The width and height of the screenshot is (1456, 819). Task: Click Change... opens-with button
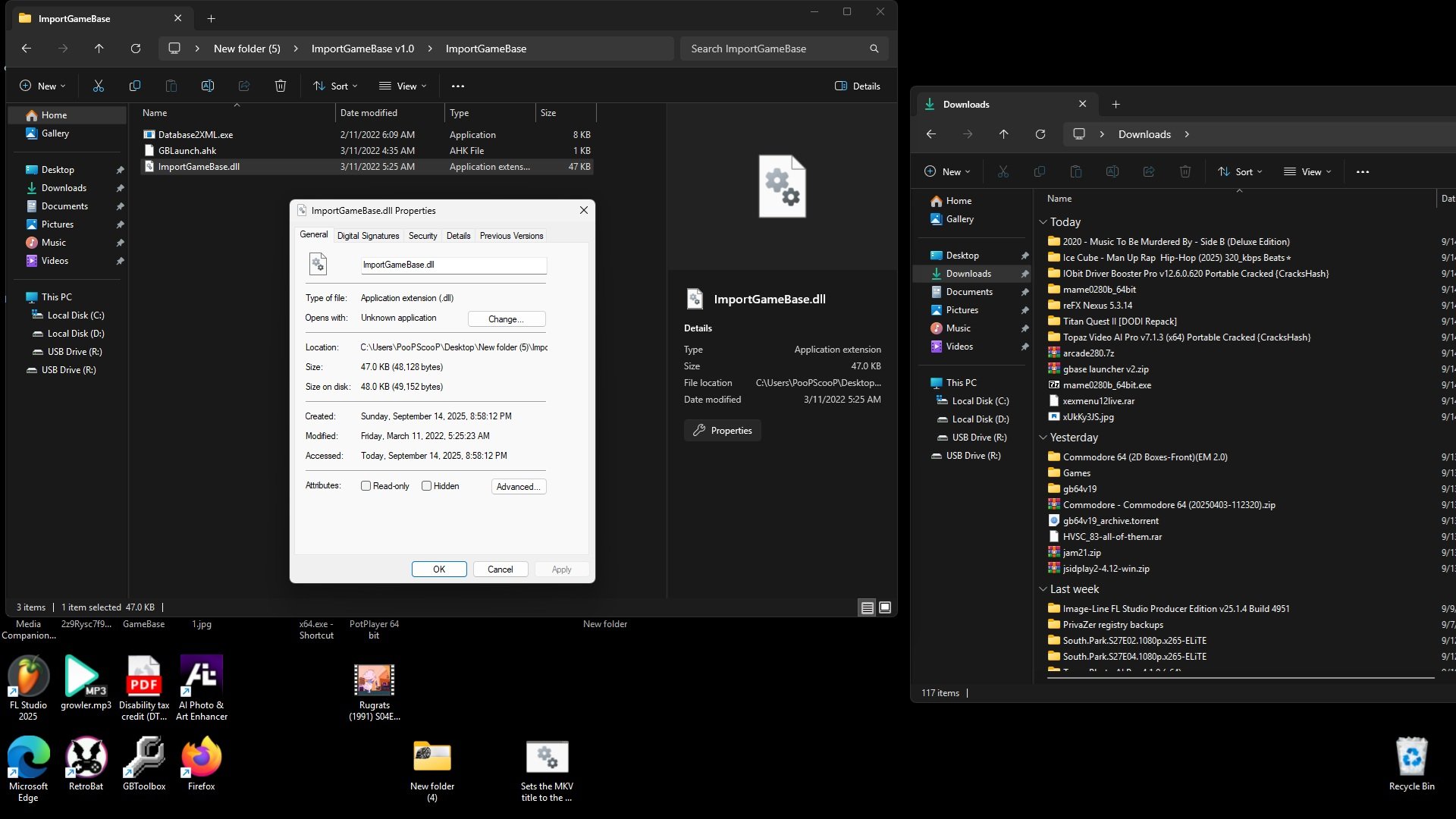507,319
